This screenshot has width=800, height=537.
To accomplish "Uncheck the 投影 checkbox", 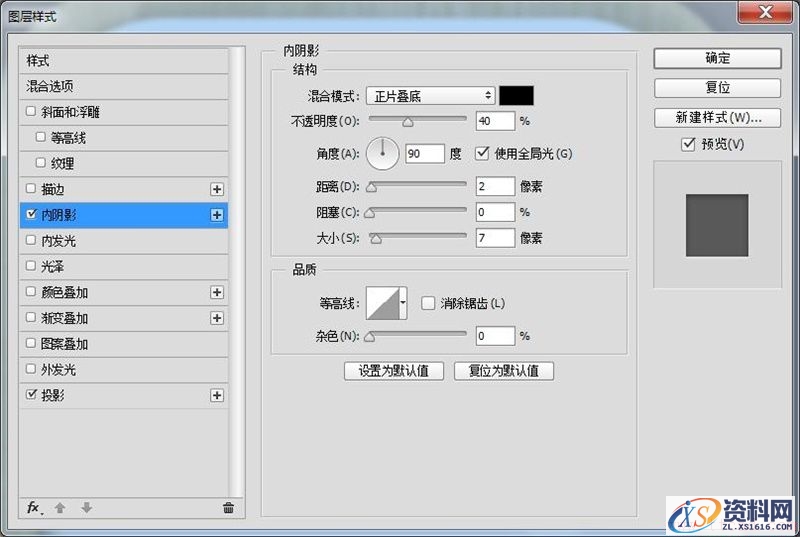I will coord(32,394).
